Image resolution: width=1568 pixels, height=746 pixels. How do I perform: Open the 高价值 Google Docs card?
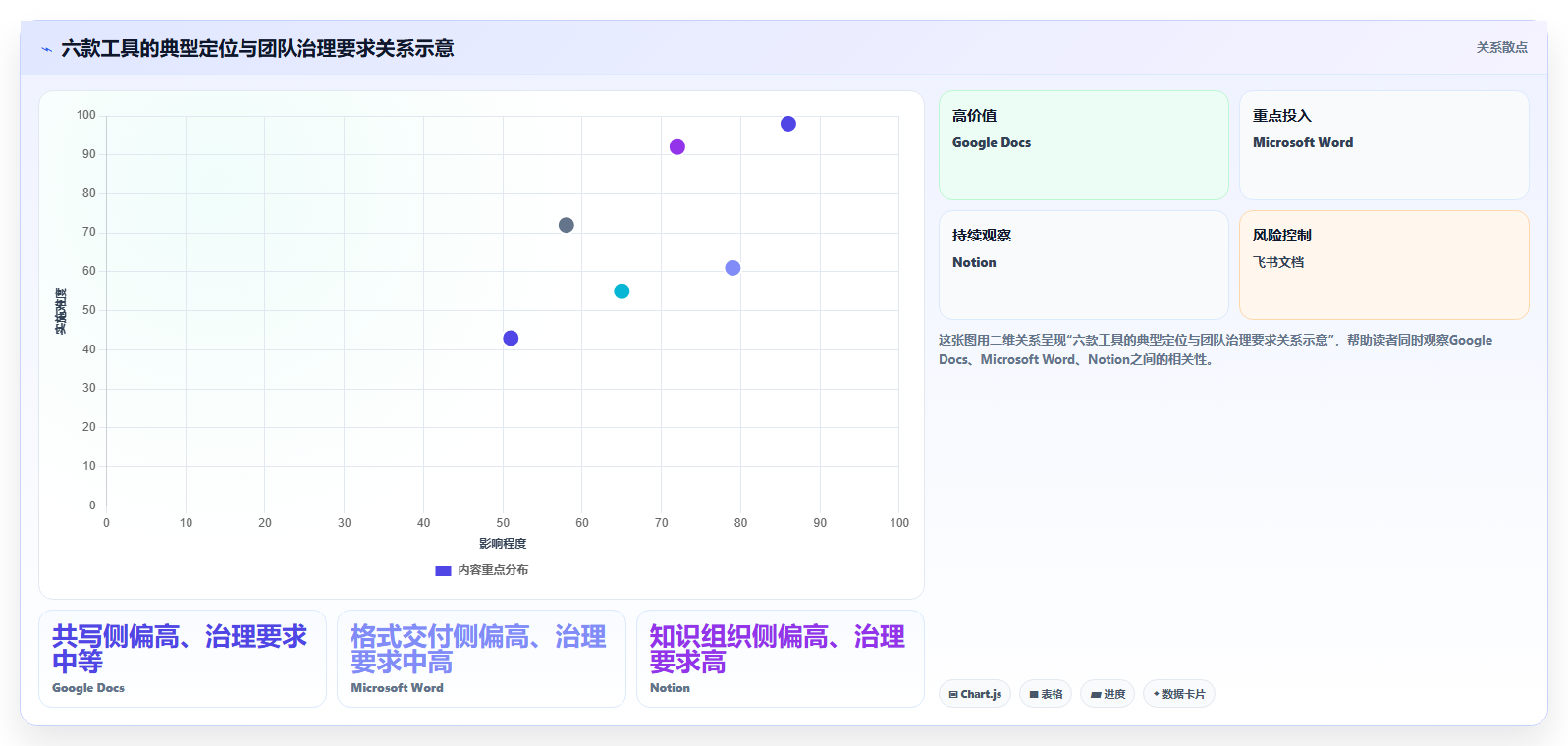1083,145
